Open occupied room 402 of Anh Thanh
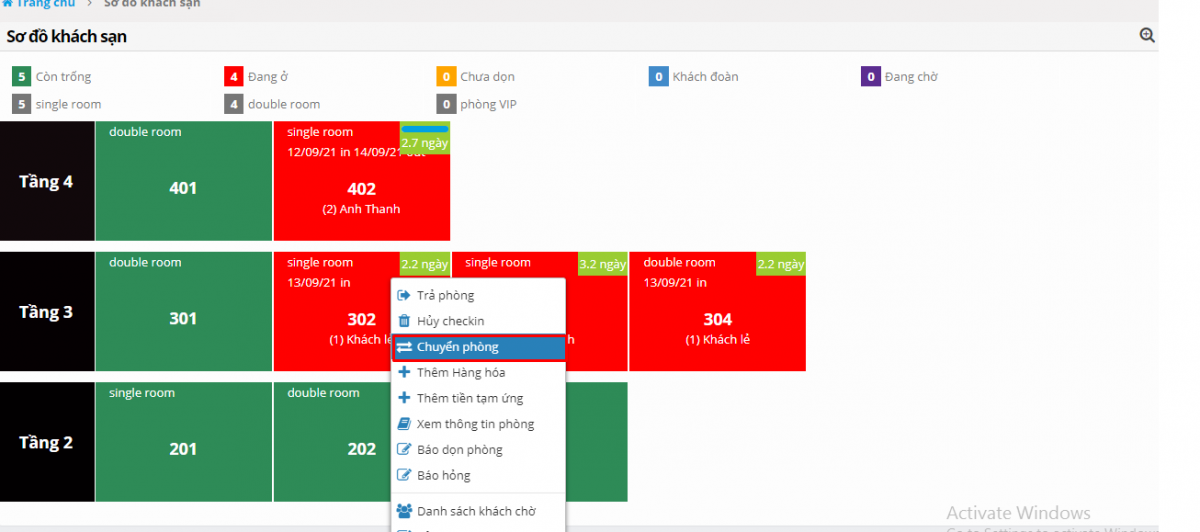This screenshot has width=1200, height=532. tap(361, 189)
